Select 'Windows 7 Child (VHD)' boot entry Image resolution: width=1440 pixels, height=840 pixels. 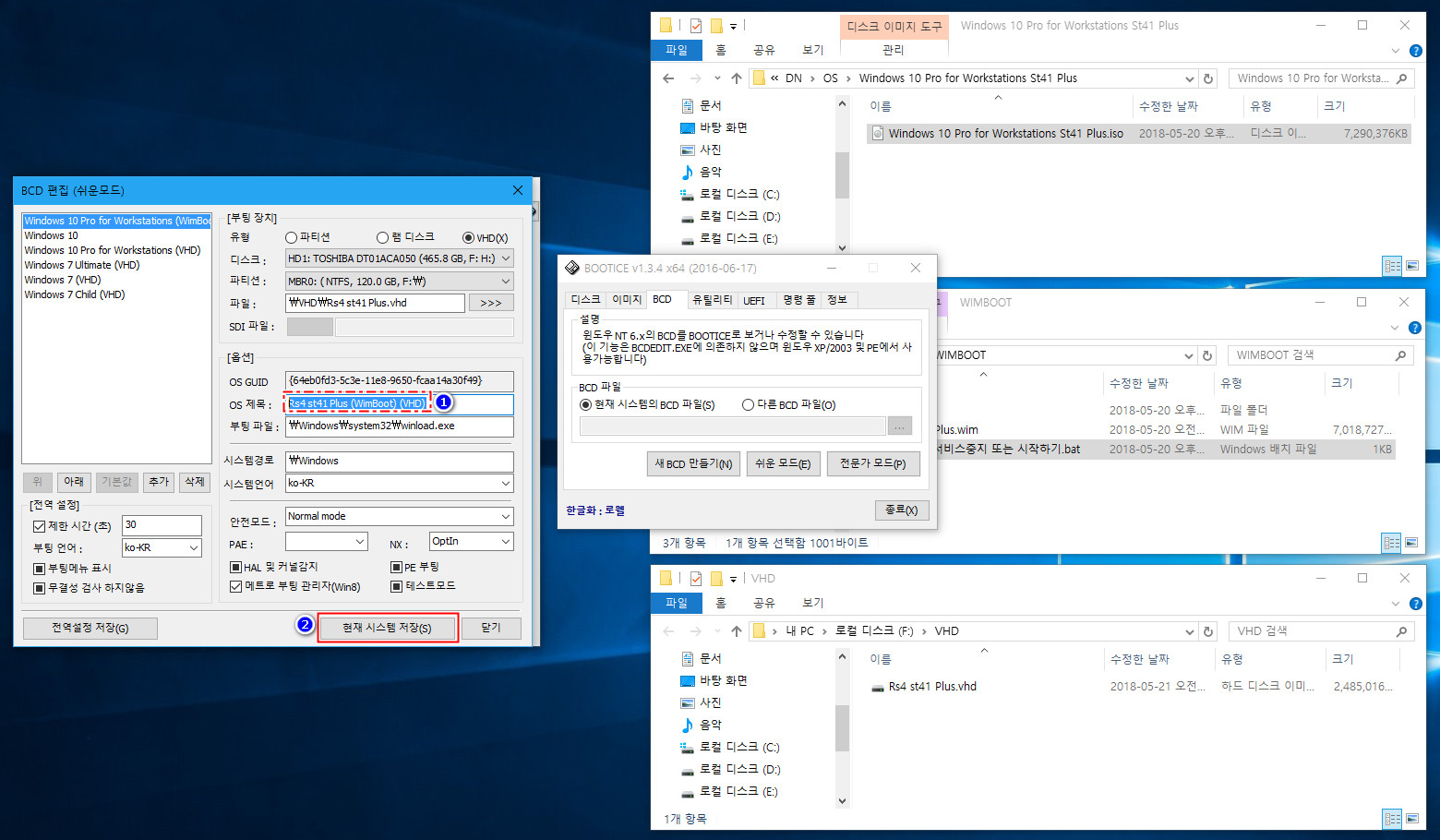[75, 294]
